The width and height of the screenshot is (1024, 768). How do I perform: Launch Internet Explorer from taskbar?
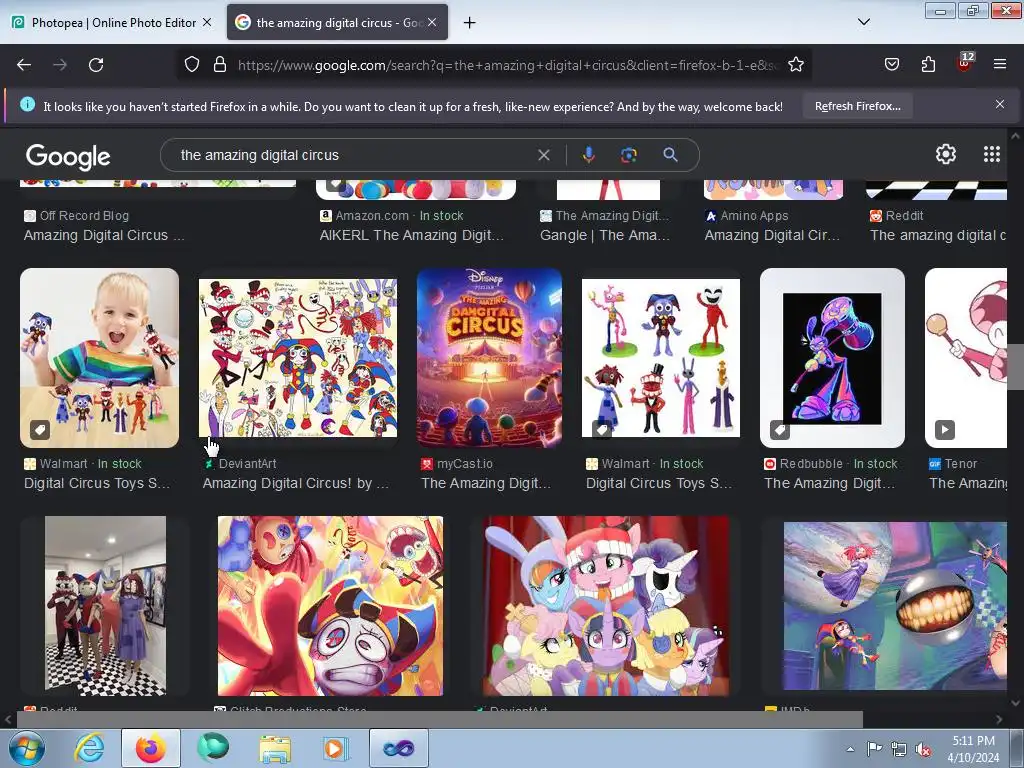tap(89, 748)
